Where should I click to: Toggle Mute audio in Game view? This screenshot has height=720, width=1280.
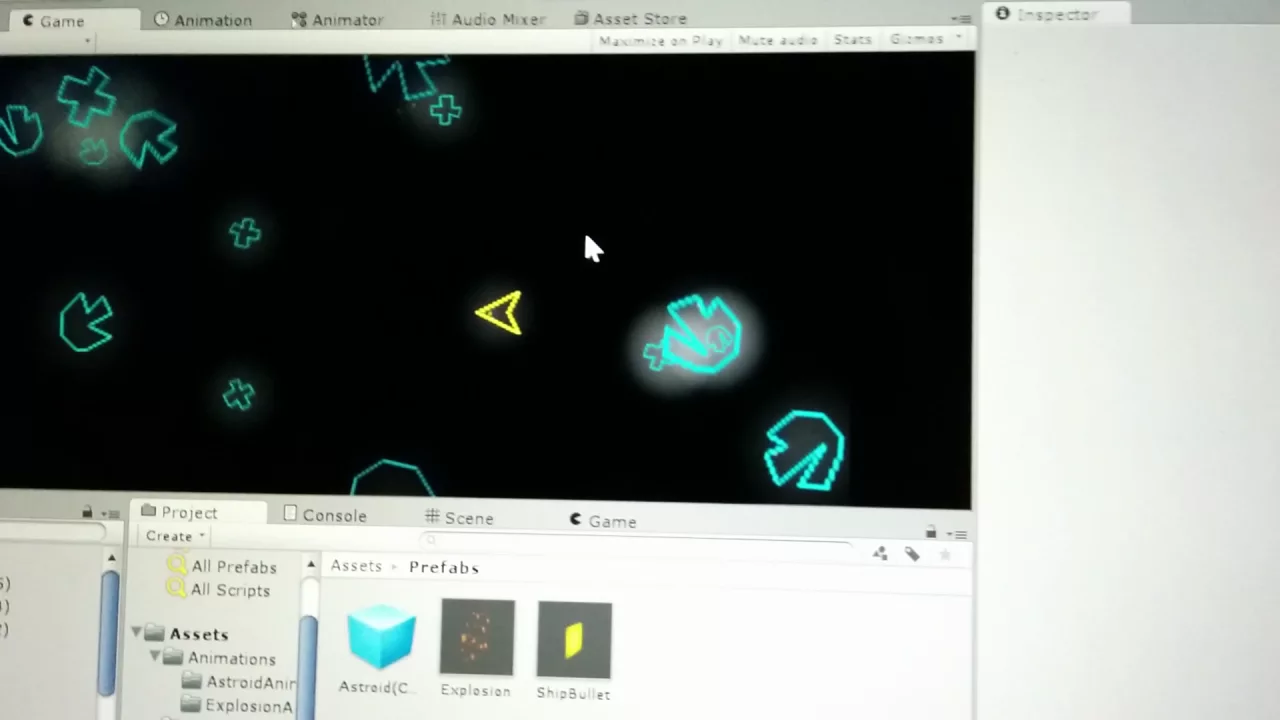tap(778, 40)
